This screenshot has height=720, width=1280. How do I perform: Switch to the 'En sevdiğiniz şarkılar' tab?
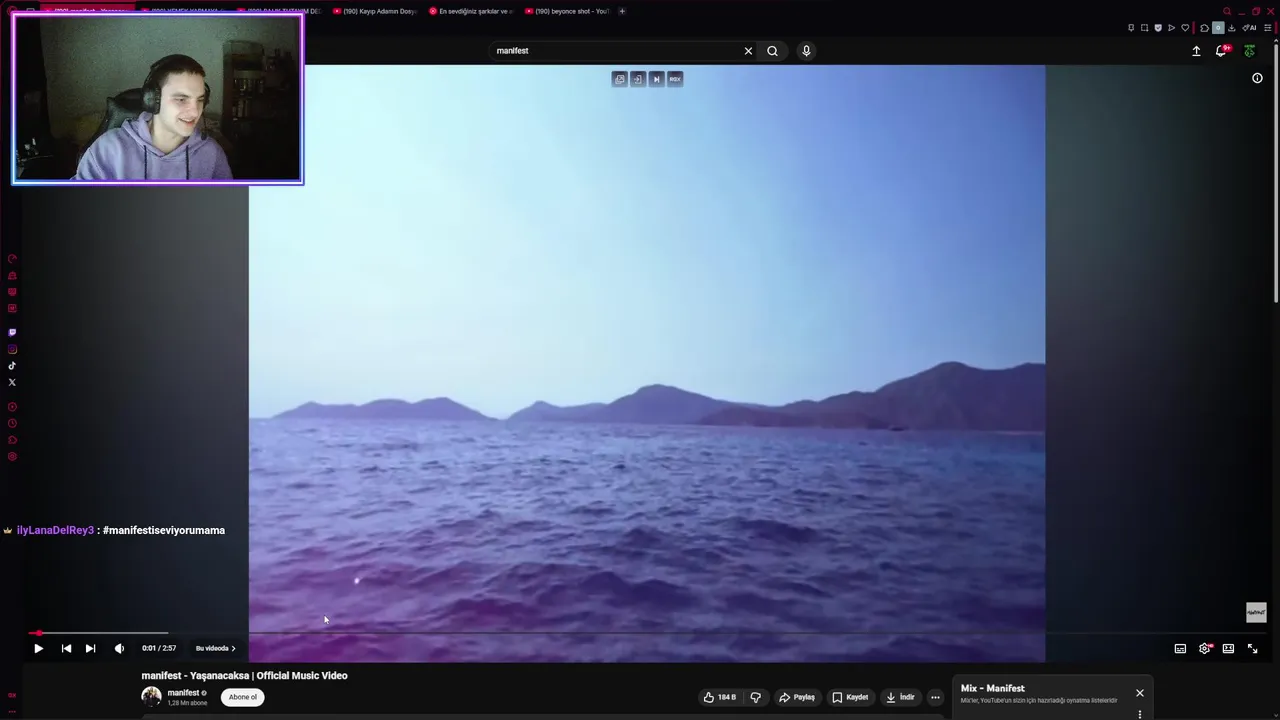tap(470, 11)
